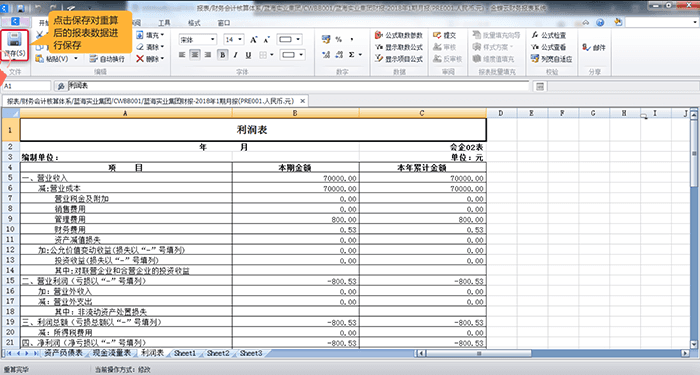The height and width of the screenshot is (375, 700).
Task: Open the Delete (删除) dropdown arrow
Action: coord(162,58)
